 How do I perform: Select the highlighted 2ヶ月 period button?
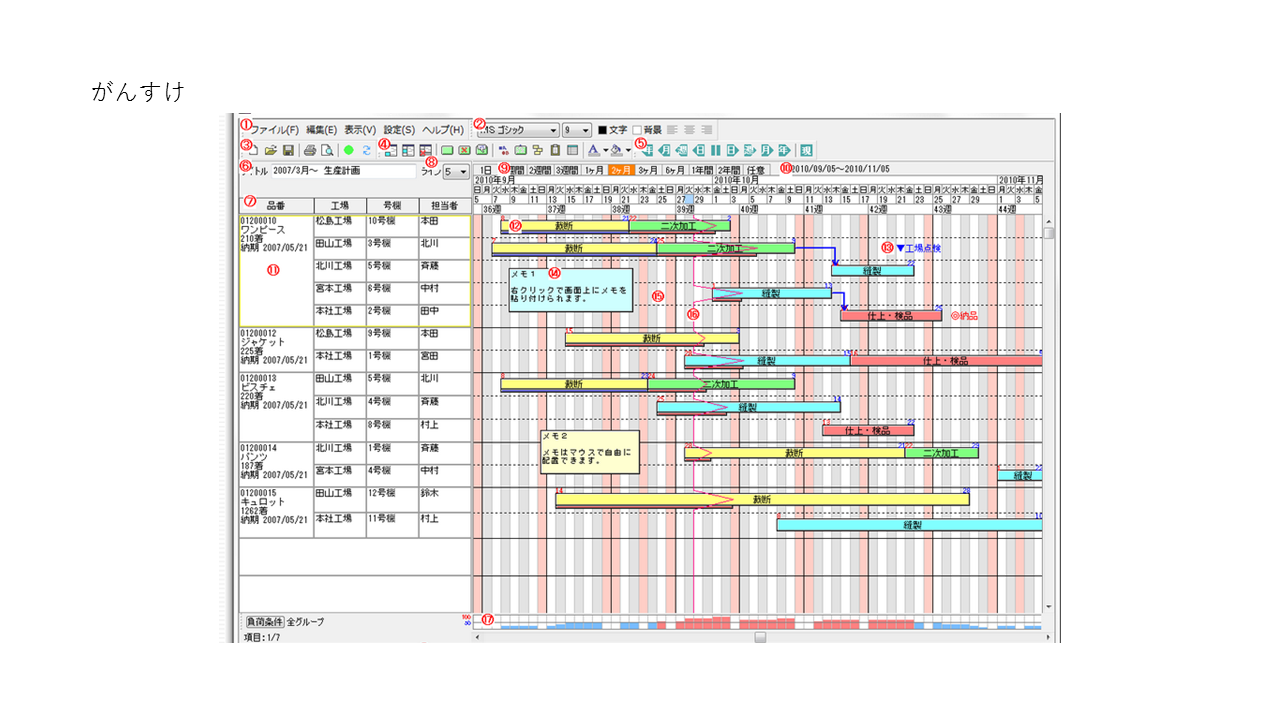[620, 169]
